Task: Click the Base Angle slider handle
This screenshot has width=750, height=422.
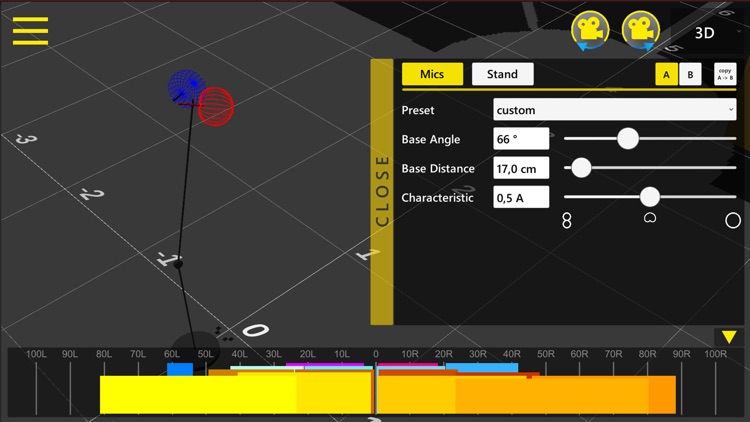Action: (628, 139)
